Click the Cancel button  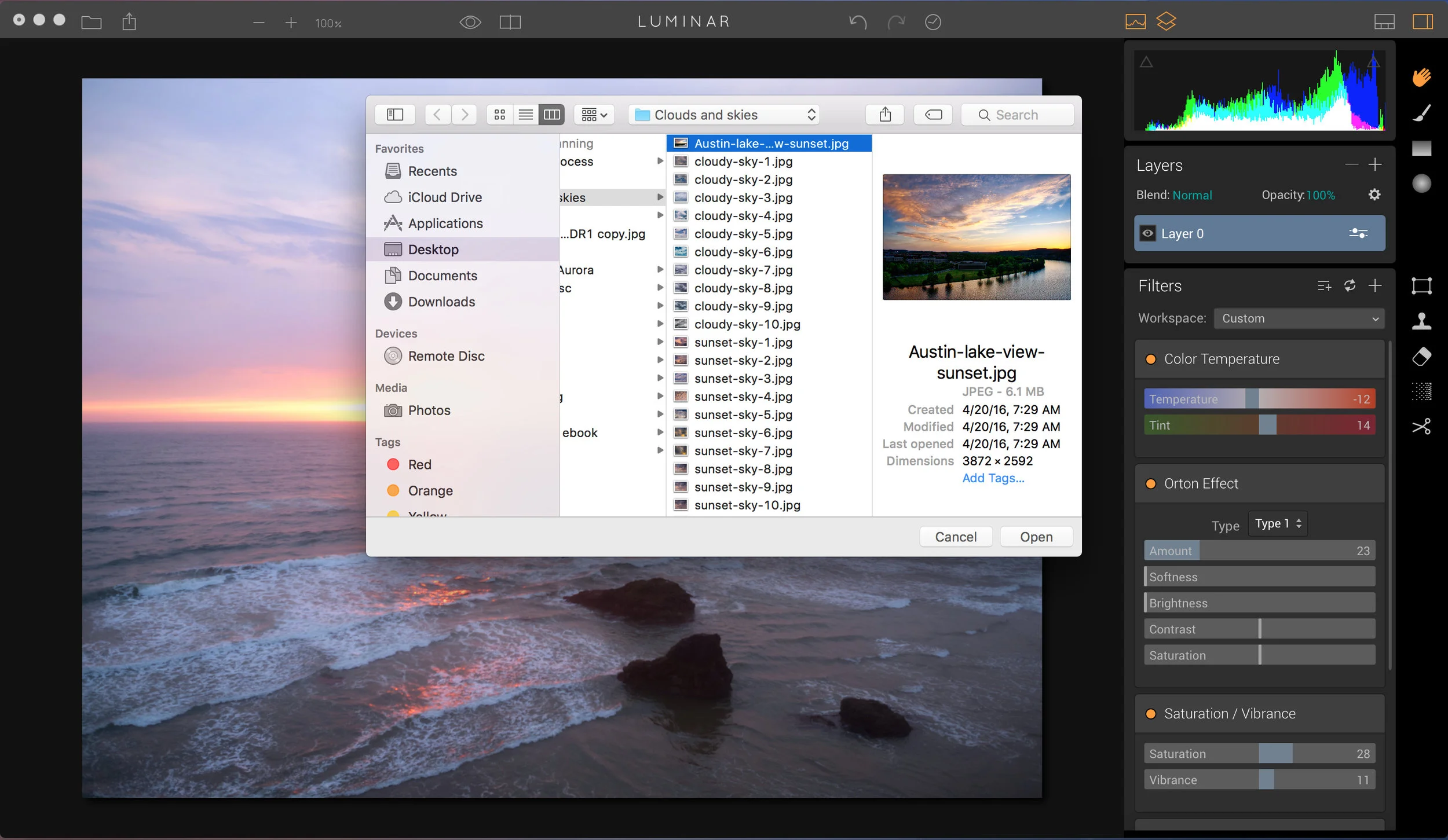tap(956, 537)
